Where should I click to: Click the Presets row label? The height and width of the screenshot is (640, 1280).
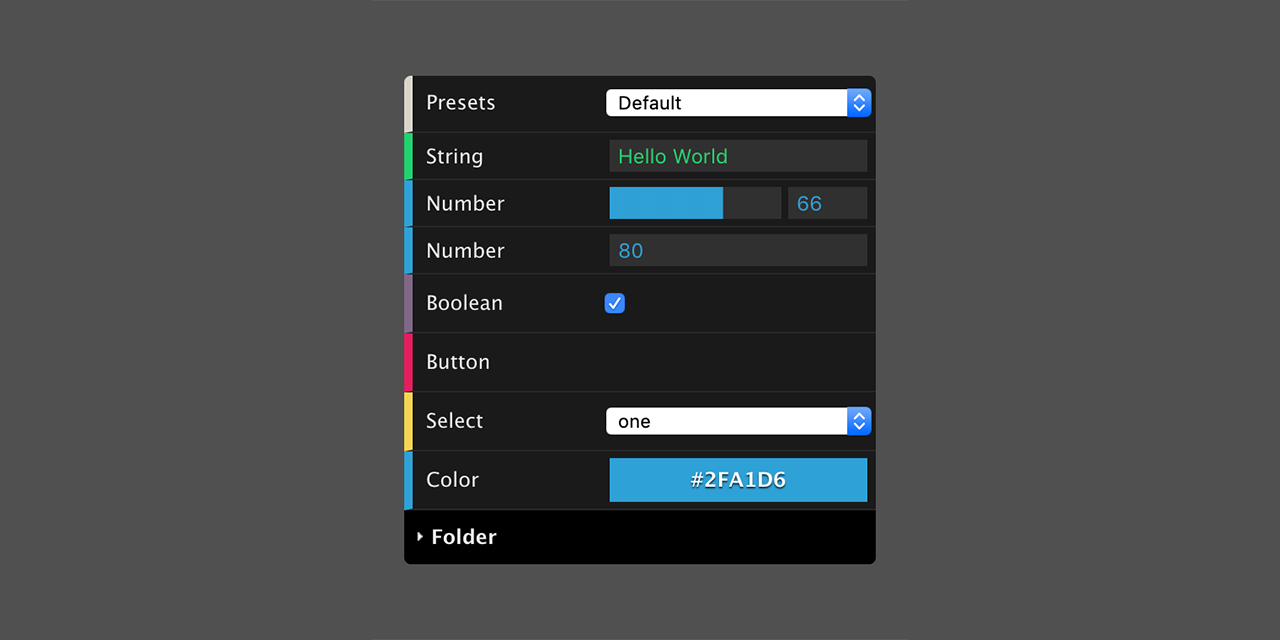point(461,102)
